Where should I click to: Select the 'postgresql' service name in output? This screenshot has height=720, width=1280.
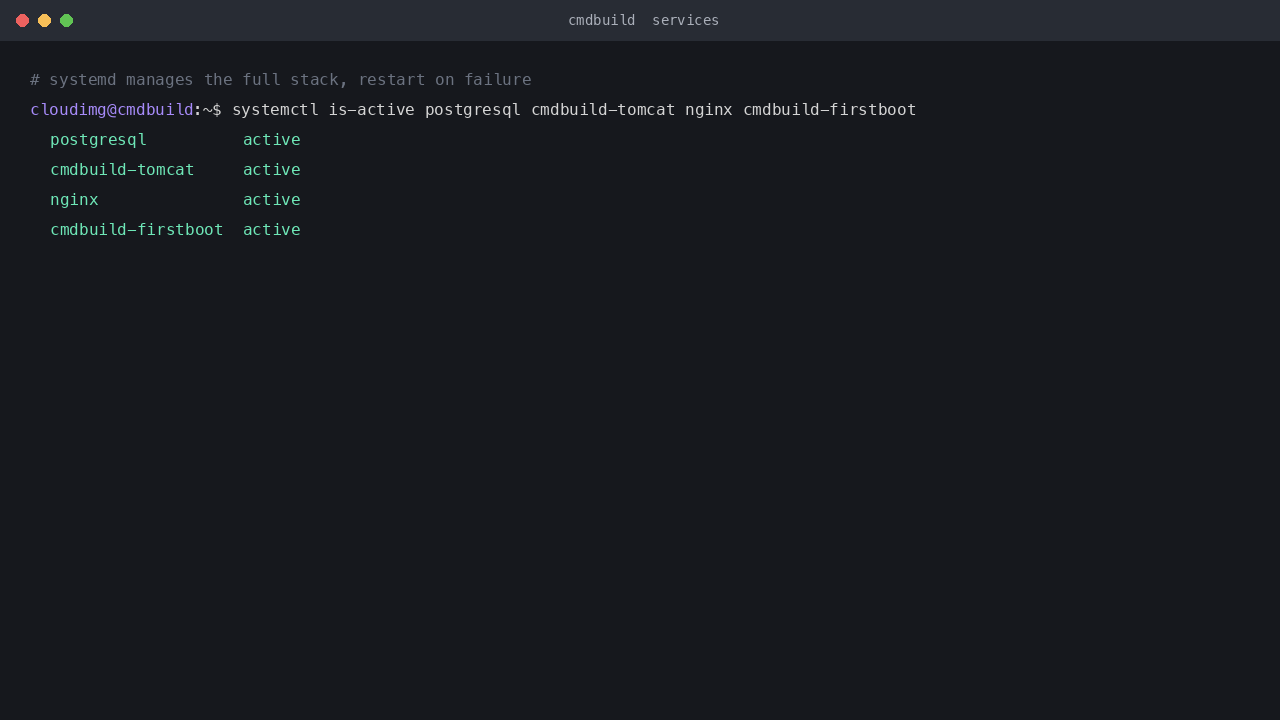coord(98,139)
